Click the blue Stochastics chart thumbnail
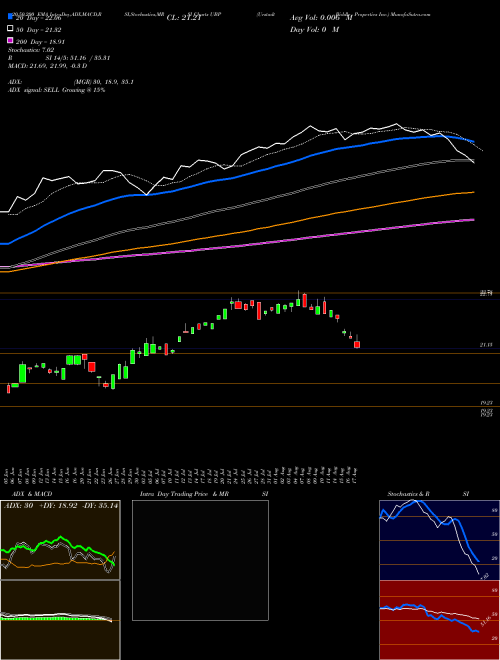Screen dimensions: 500x660 click(439, 540)
